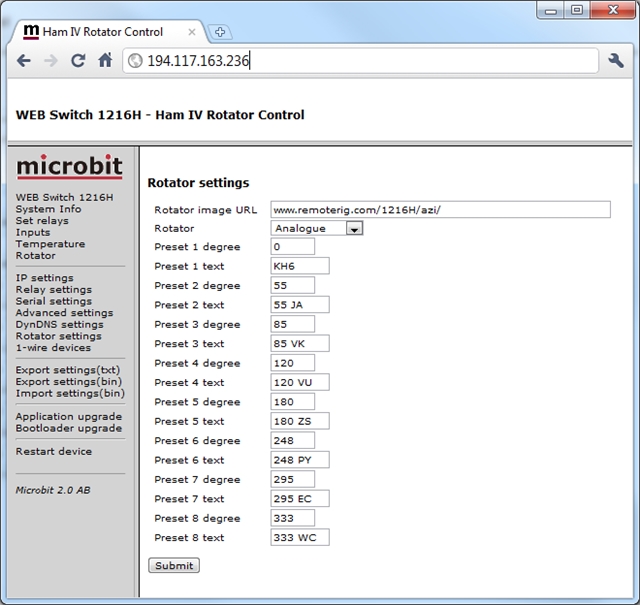Screen dimensions: 640x605
Task: Click the browser back arrow
Action: click(x=24, y=61)
